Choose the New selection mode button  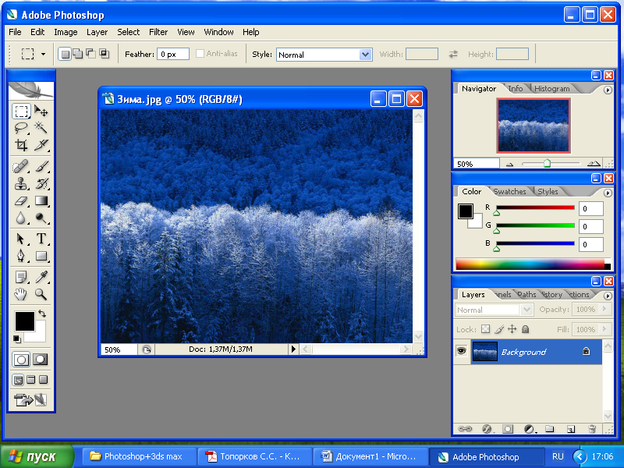(64, 54)
